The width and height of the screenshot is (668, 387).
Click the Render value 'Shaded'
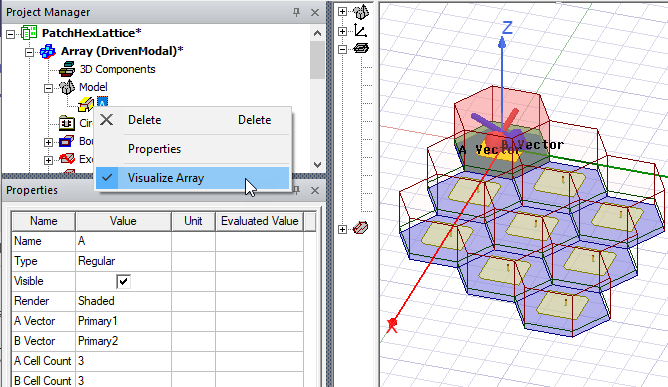[123, 301]
